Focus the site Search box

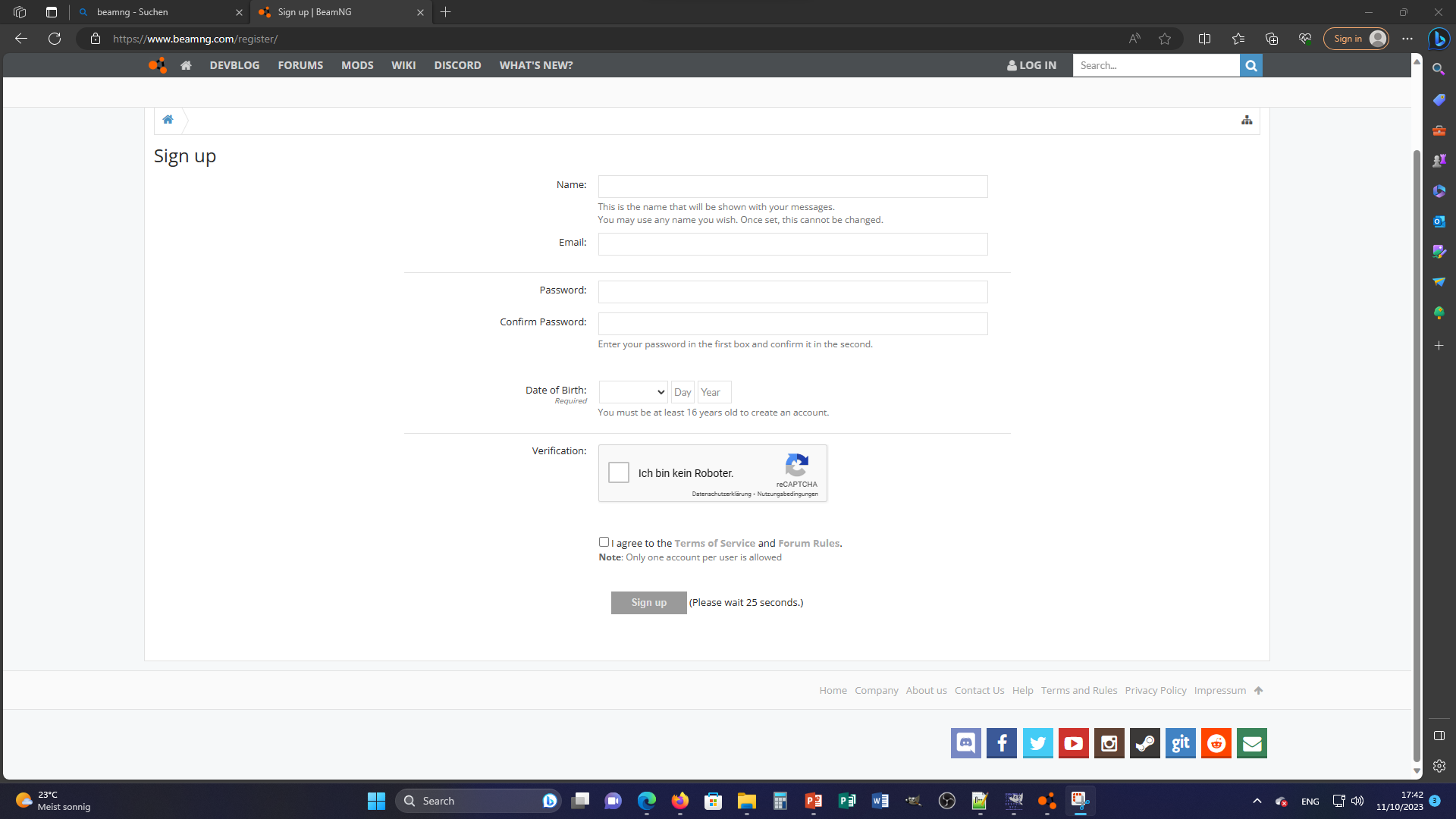pyautogui.click(x=1156, y=65)
